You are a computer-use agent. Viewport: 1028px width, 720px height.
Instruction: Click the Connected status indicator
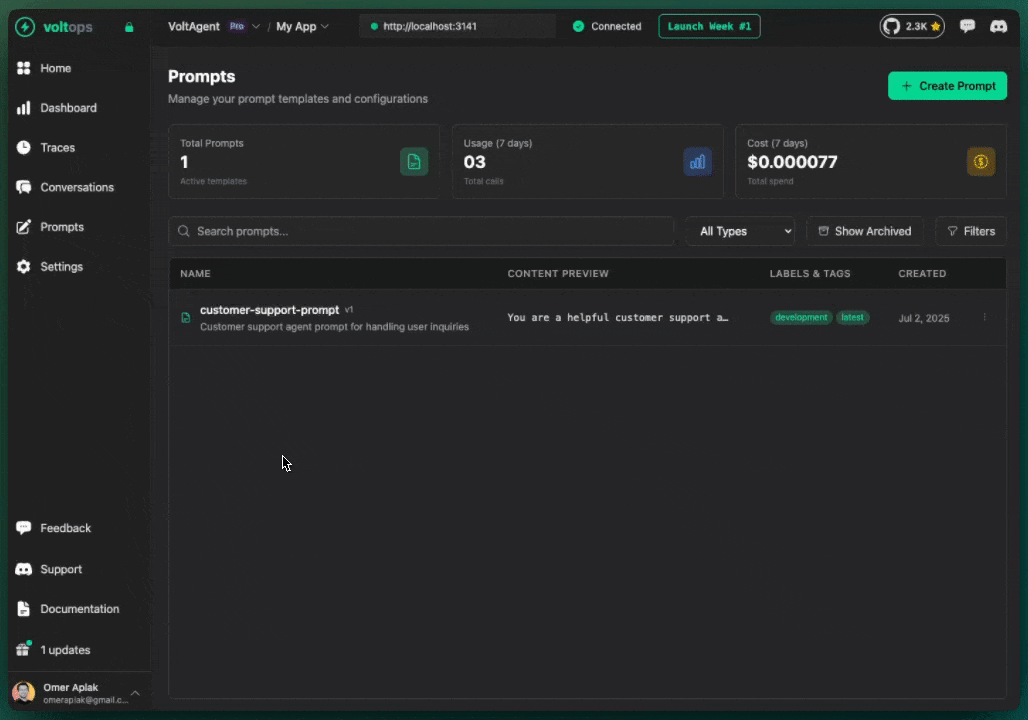[607, 27]
